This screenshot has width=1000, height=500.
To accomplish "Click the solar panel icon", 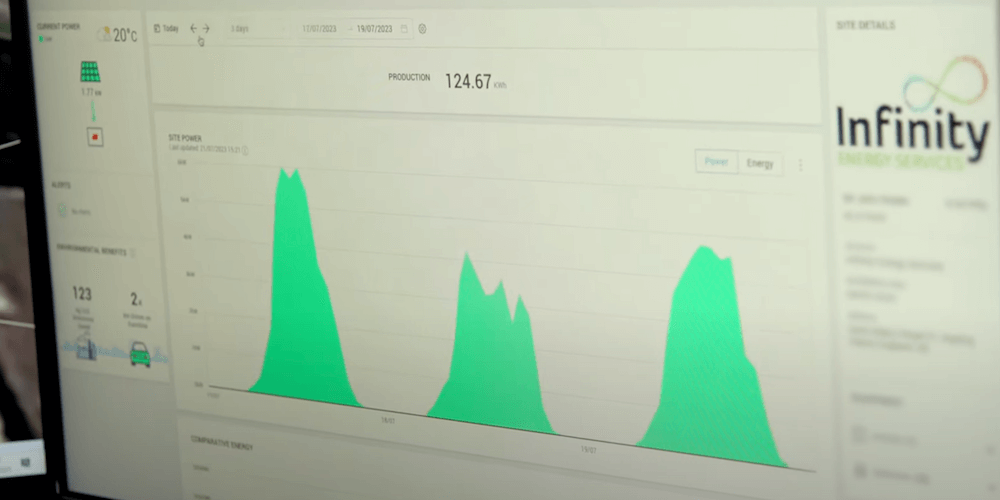I will 90,73.
